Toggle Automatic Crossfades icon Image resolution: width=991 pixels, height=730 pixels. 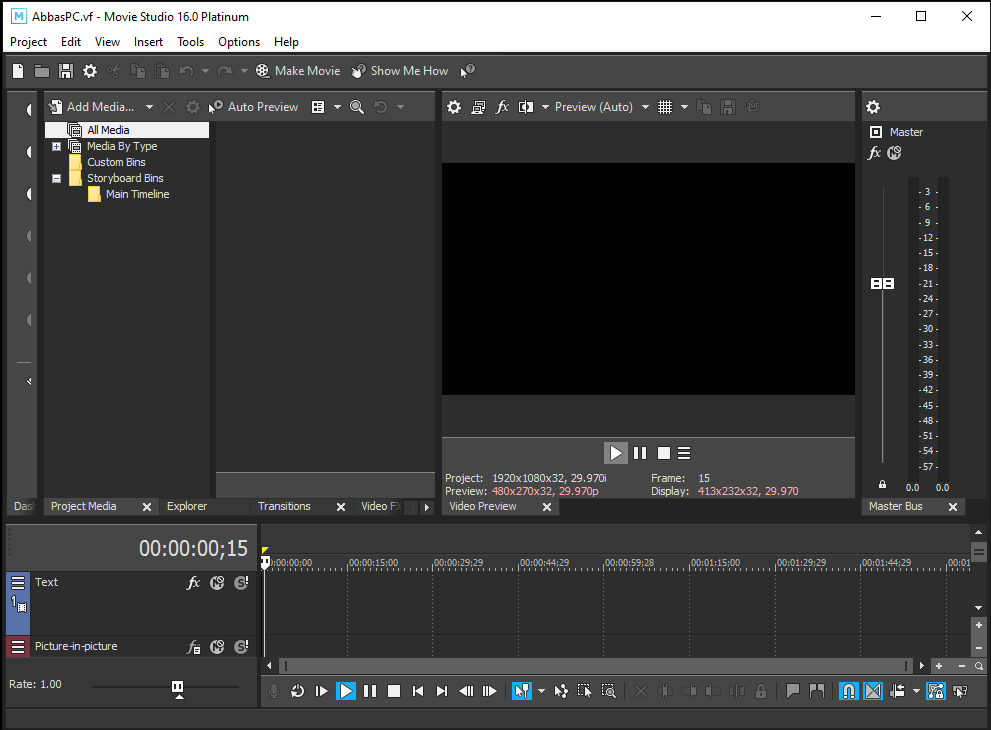click(873, 691)
